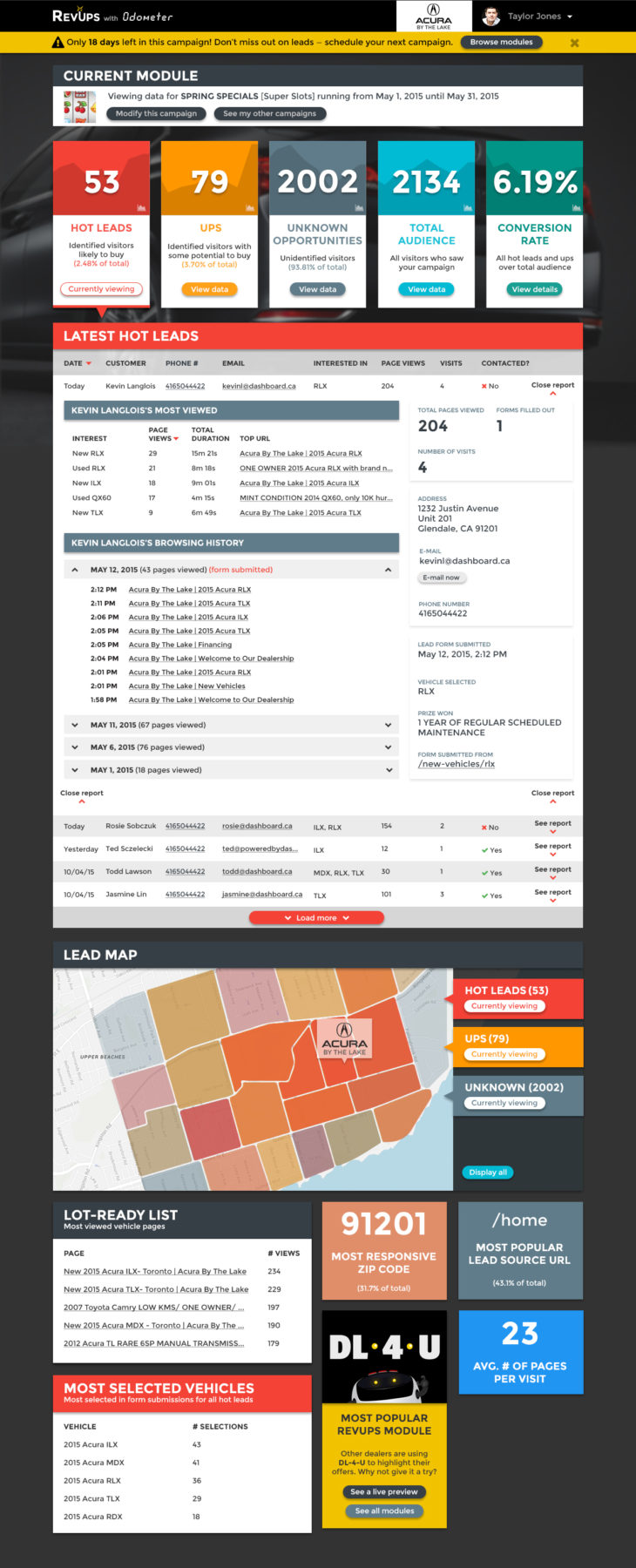
Task: Expand See report for Ted Sczelecki
Action: (x=552, y=848)
